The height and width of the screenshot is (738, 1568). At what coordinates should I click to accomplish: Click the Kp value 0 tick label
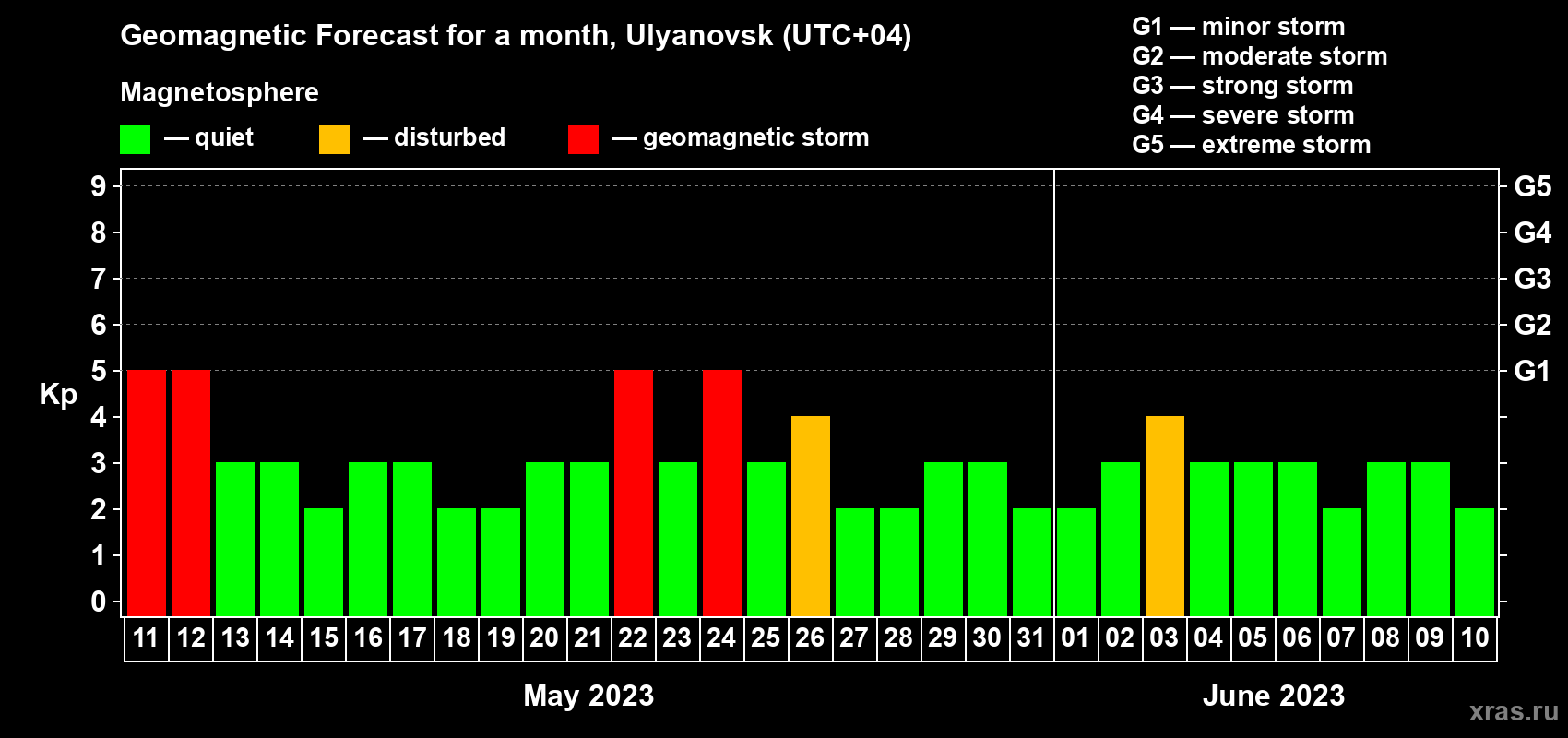99,601
